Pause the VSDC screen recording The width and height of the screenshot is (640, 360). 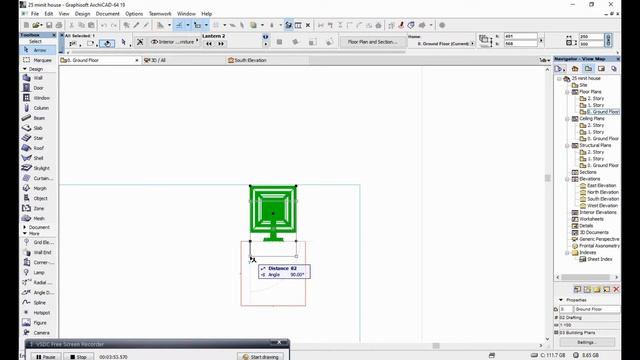45,357
